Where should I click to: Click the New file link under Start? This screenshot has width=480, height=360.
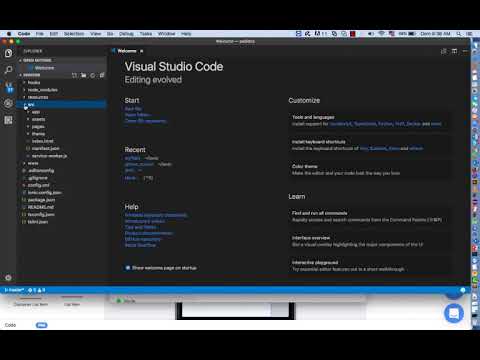pos(133,109)
